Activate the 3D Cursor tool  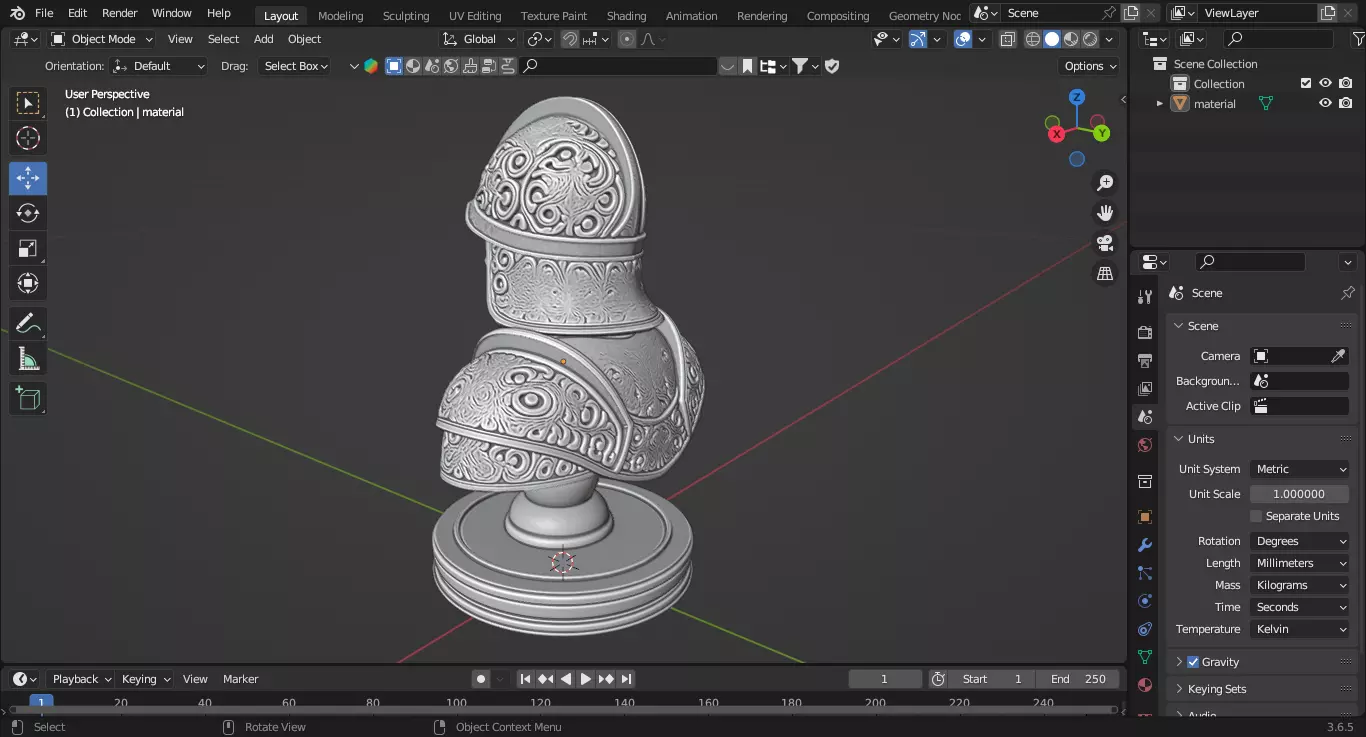pyautogui.click(x=28, y=138)
